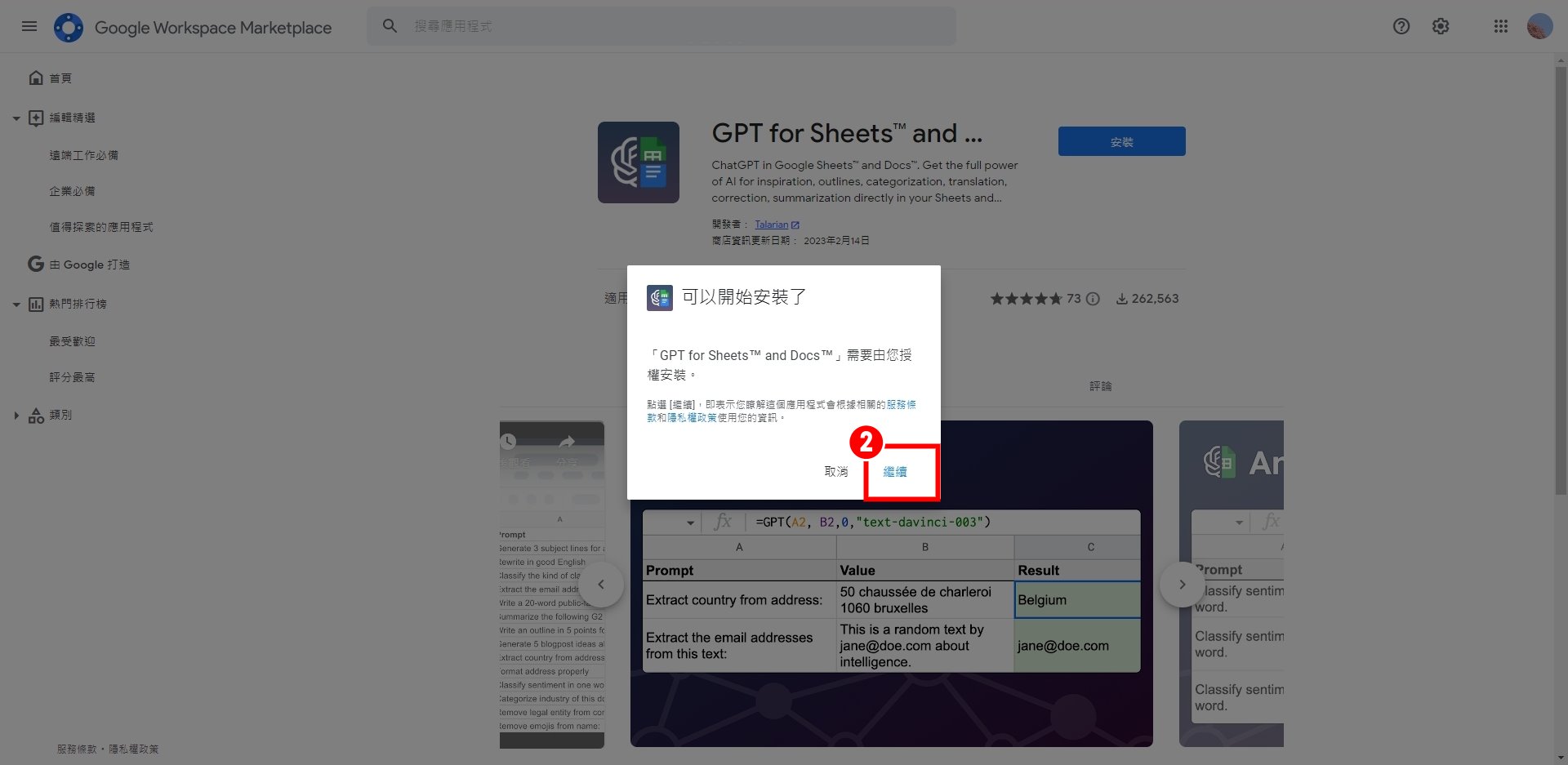Open 最受歡迎 list
Image resolution: width=1568 pixels, height=765 pixels.
coord(72,341)
